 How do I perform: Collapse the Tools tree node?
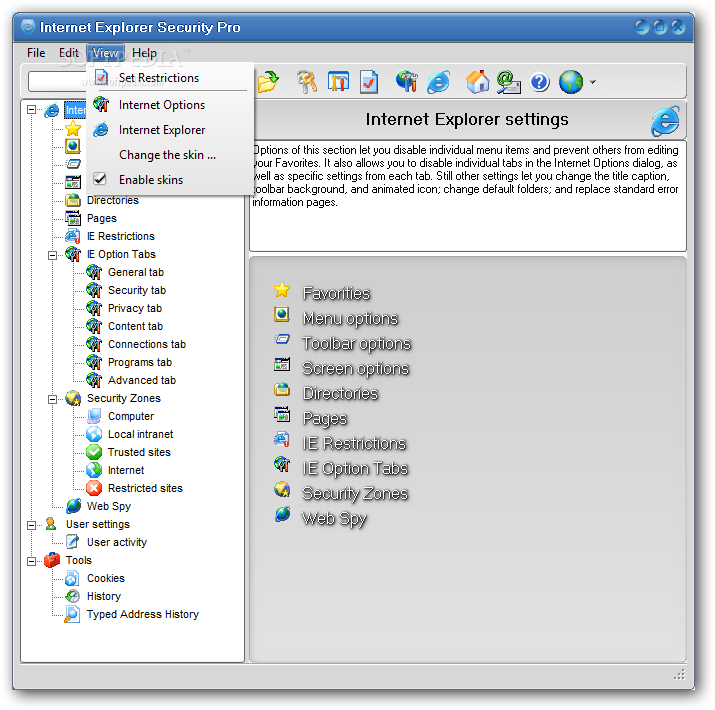[x=31, y=561]
